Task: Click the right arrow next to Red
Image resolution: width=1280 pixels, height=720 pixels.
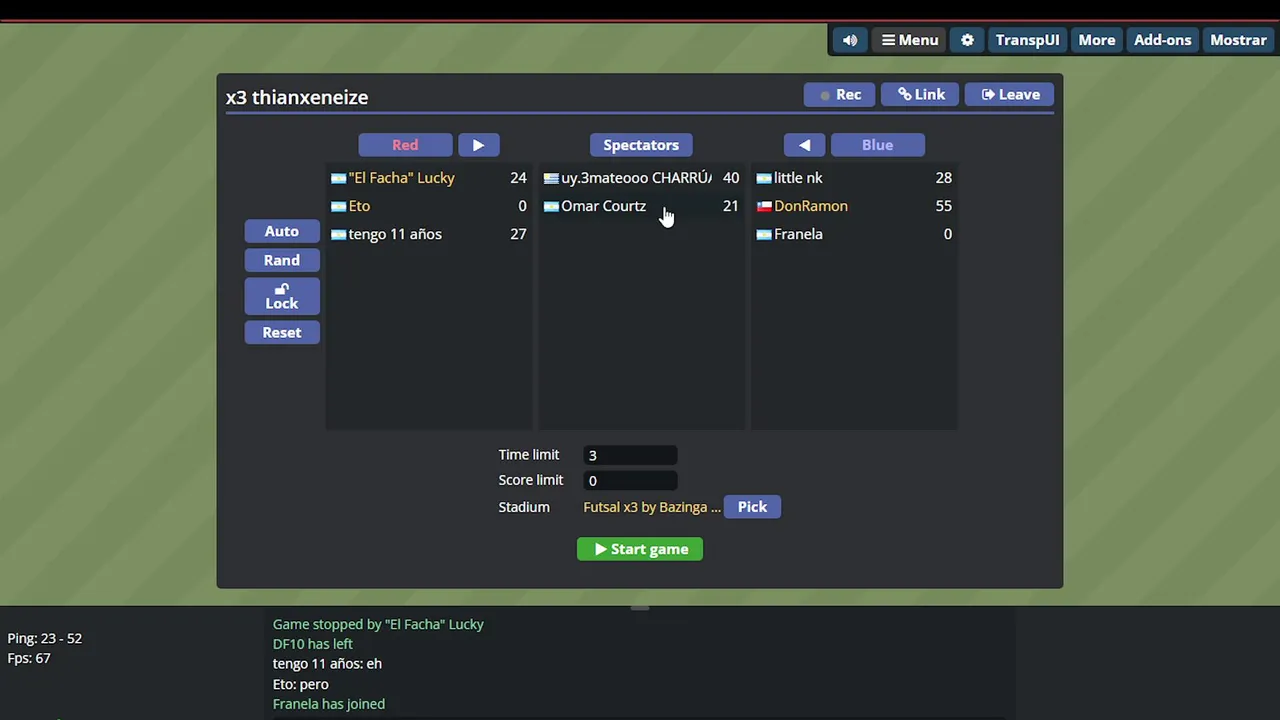Action: tap(478, 145)
